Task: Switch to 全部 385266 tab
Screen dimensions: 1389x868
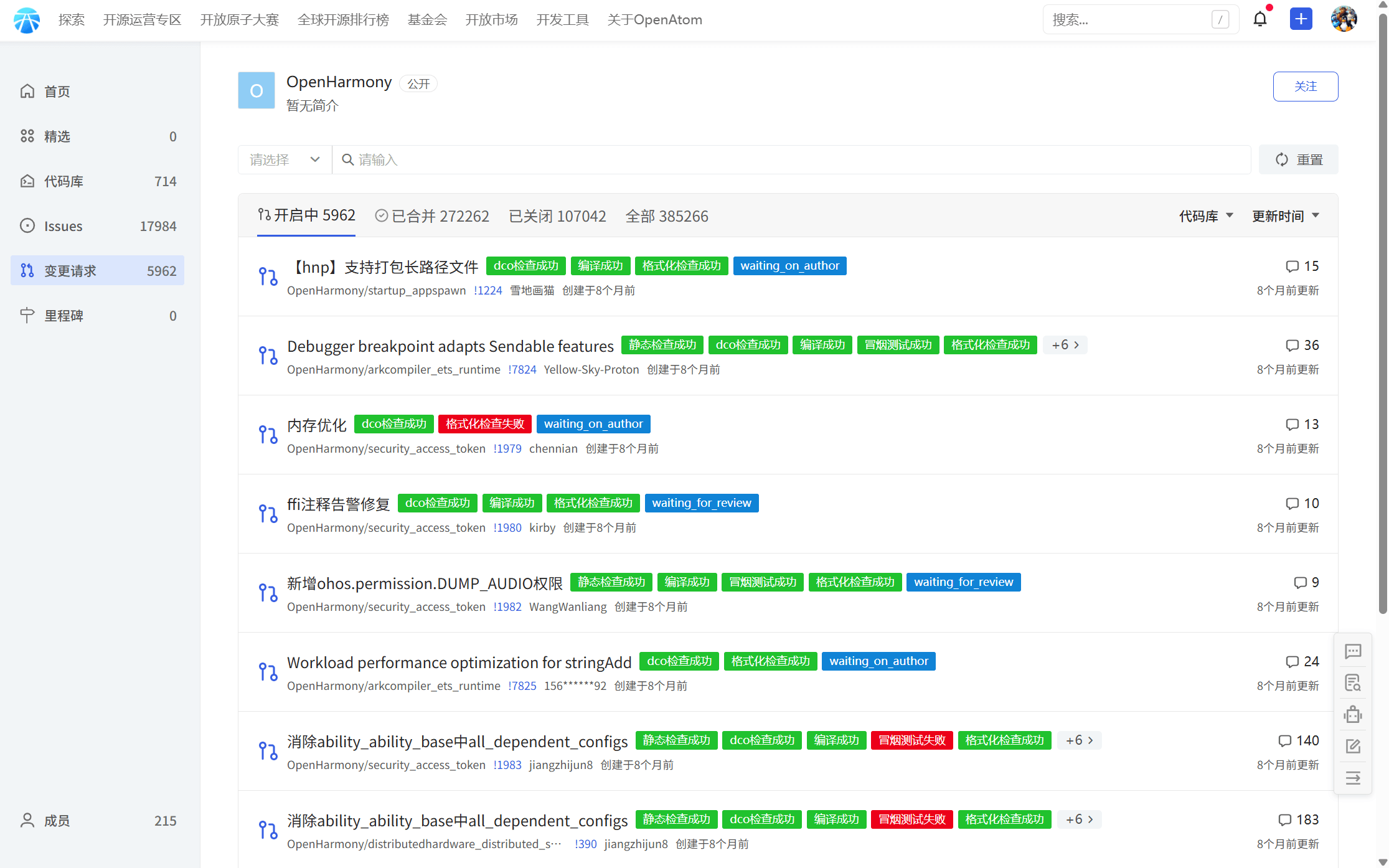Action: pyautogui.click(x=667, y=216)
